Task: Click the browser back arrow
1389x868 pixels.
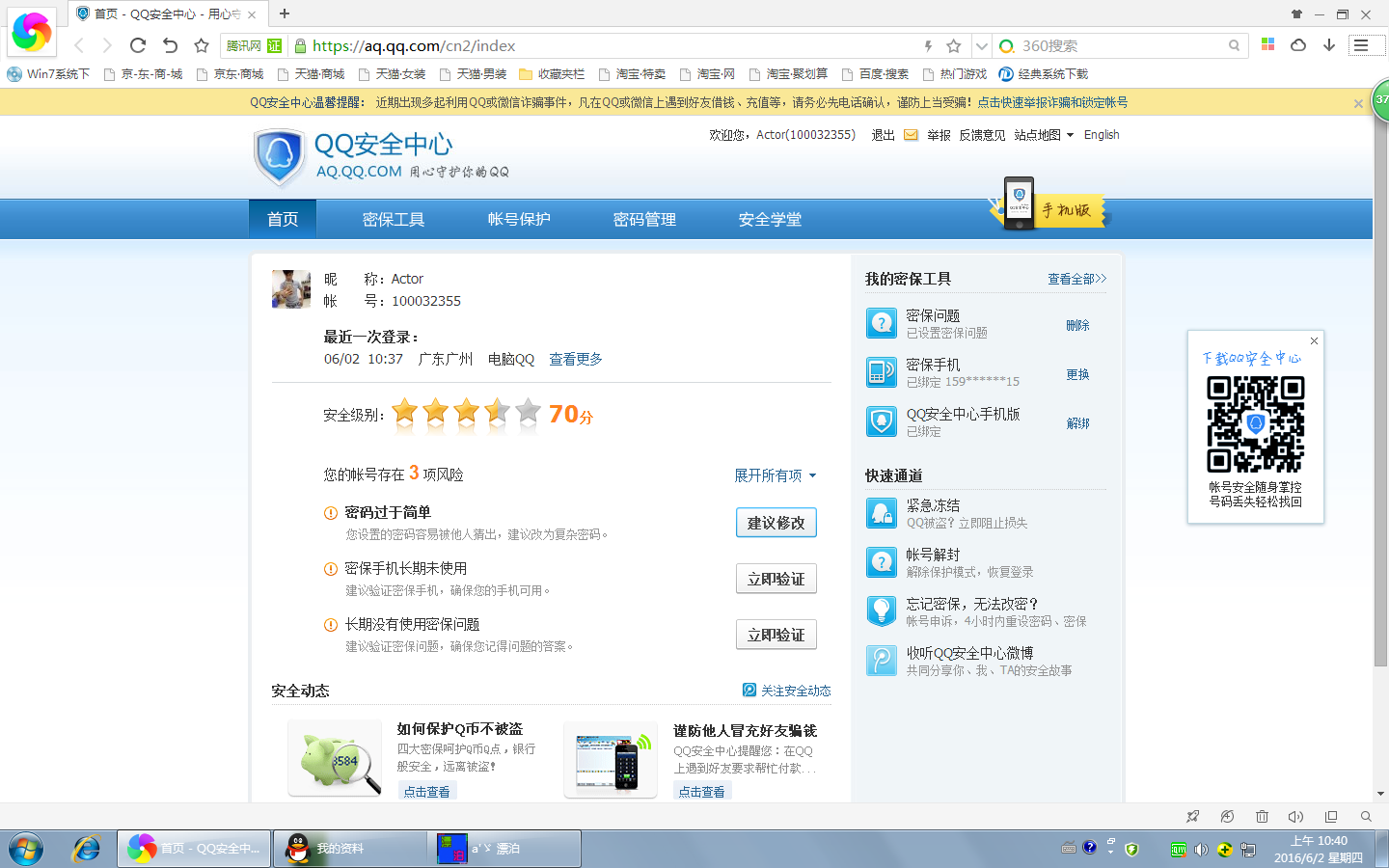Action: coord(80,45)
